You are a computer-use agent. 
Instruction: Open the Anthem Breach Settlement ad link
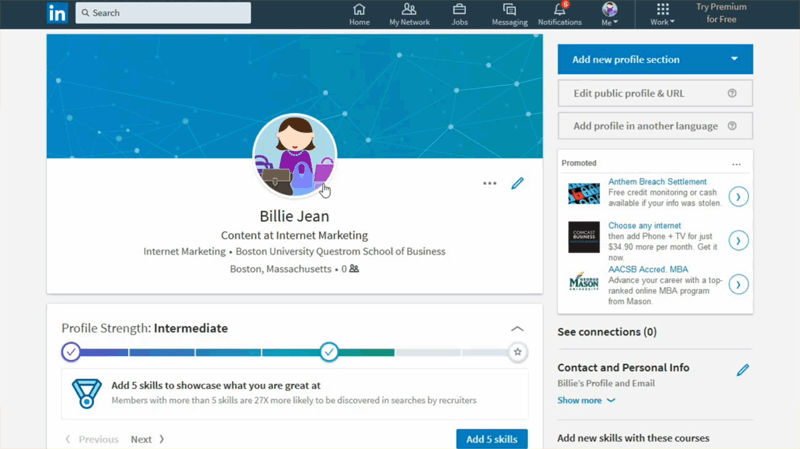pyautogui.click(x=657, y=182)
